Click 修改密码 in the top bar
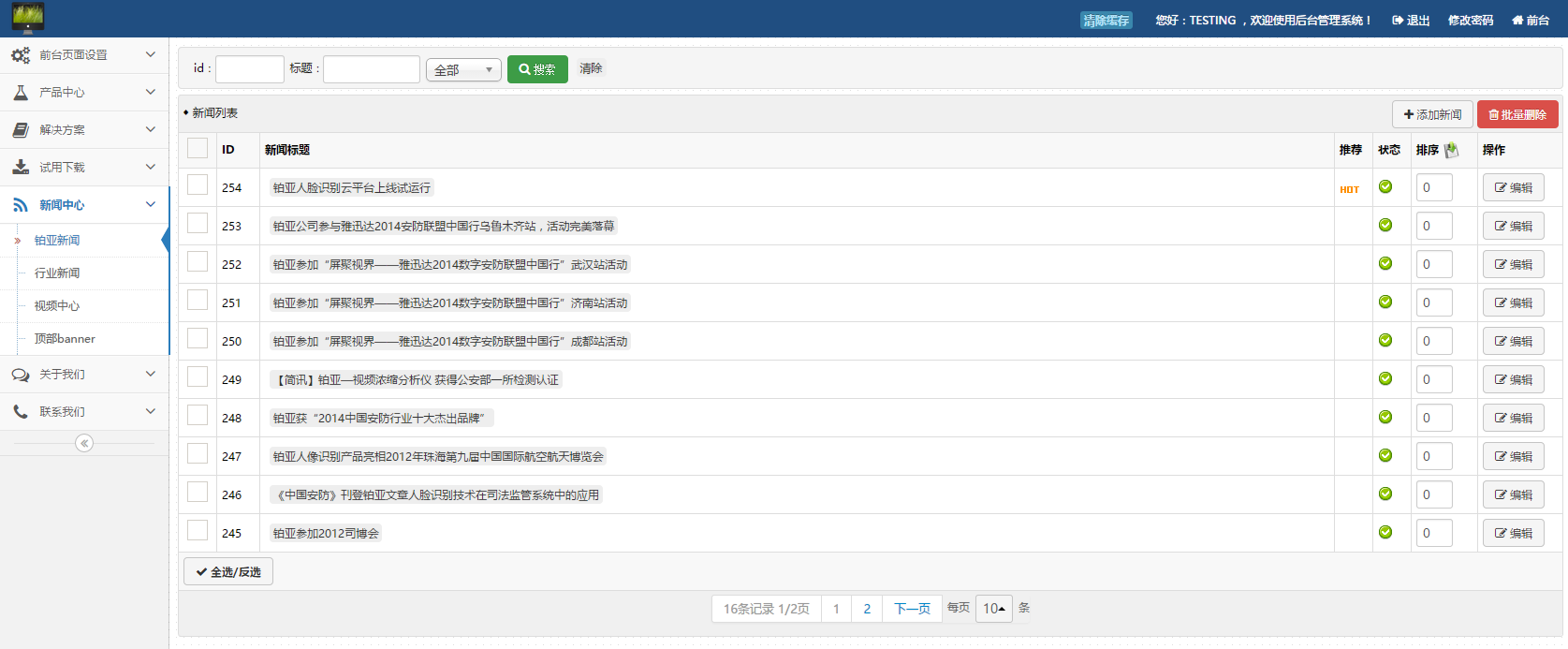Viewport: 1568px width, 649px height. [x=1471, y=20]
